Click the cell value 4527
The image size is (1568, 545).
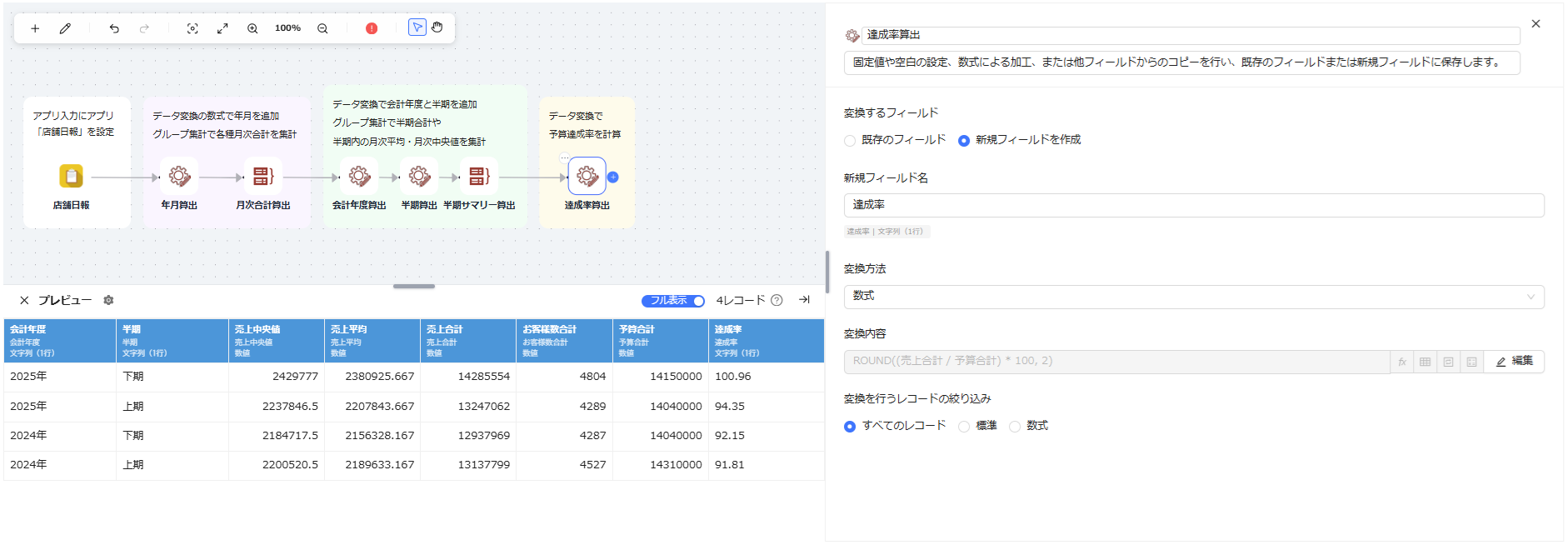(593, 465)
